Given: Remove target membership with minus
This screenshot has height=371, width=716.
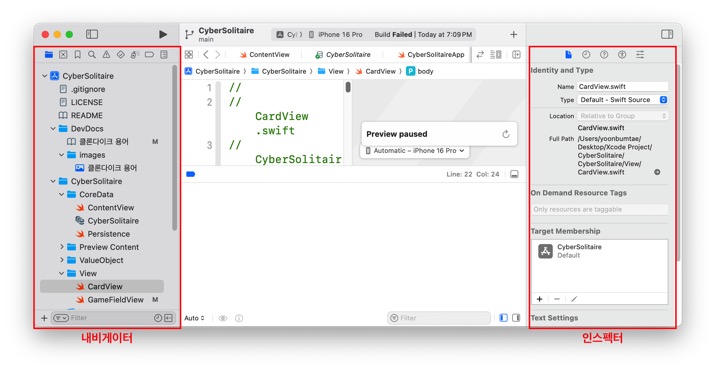Looking at the screenshot, I should pyautogui.click(x=557, y=299).
